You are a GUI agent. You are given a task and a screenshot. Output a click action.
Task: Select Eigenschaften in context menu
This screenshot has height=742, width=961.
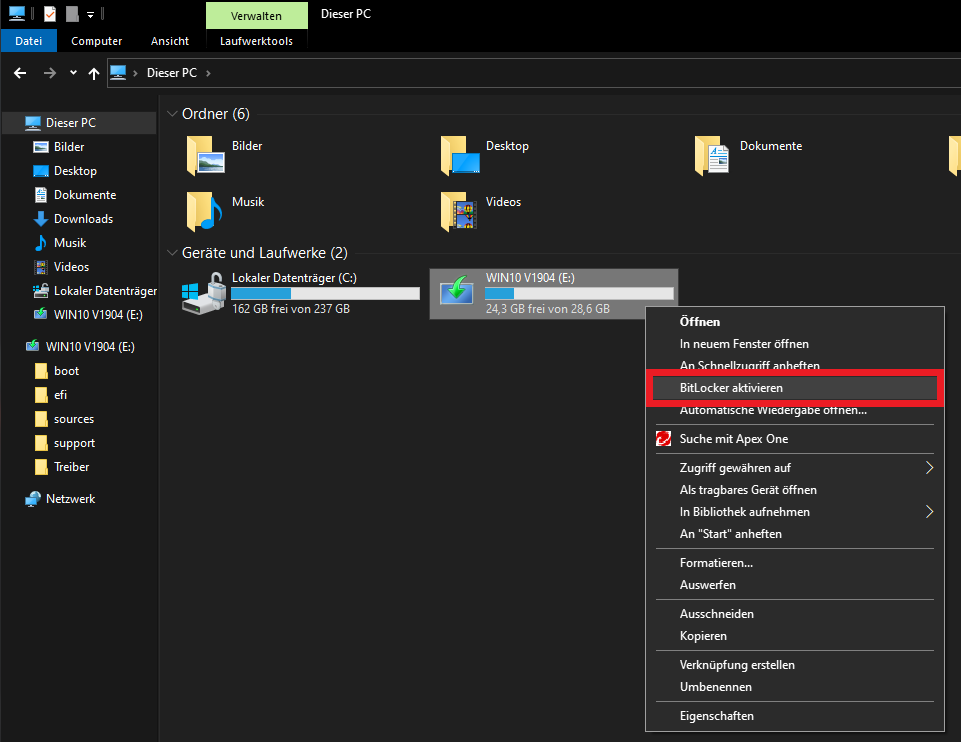[x=717, y=716]
